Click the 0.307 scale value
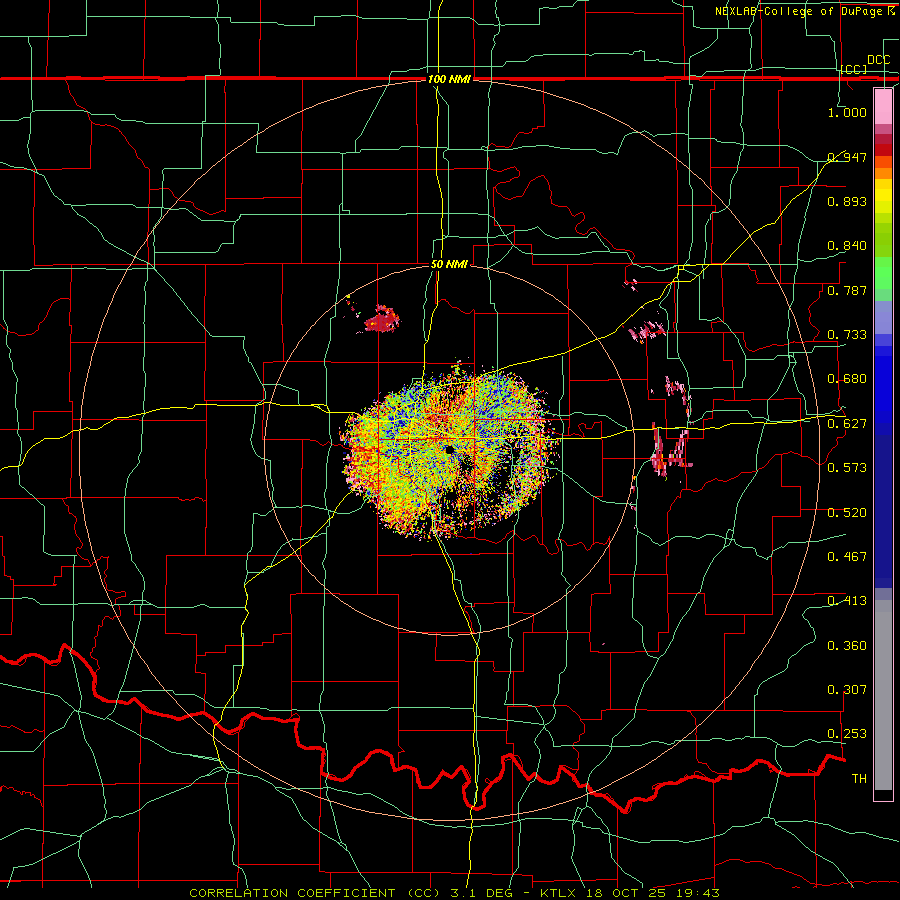The height and width of the screenshot is (900, 900). pyautogui.click(x=847, y=690)
